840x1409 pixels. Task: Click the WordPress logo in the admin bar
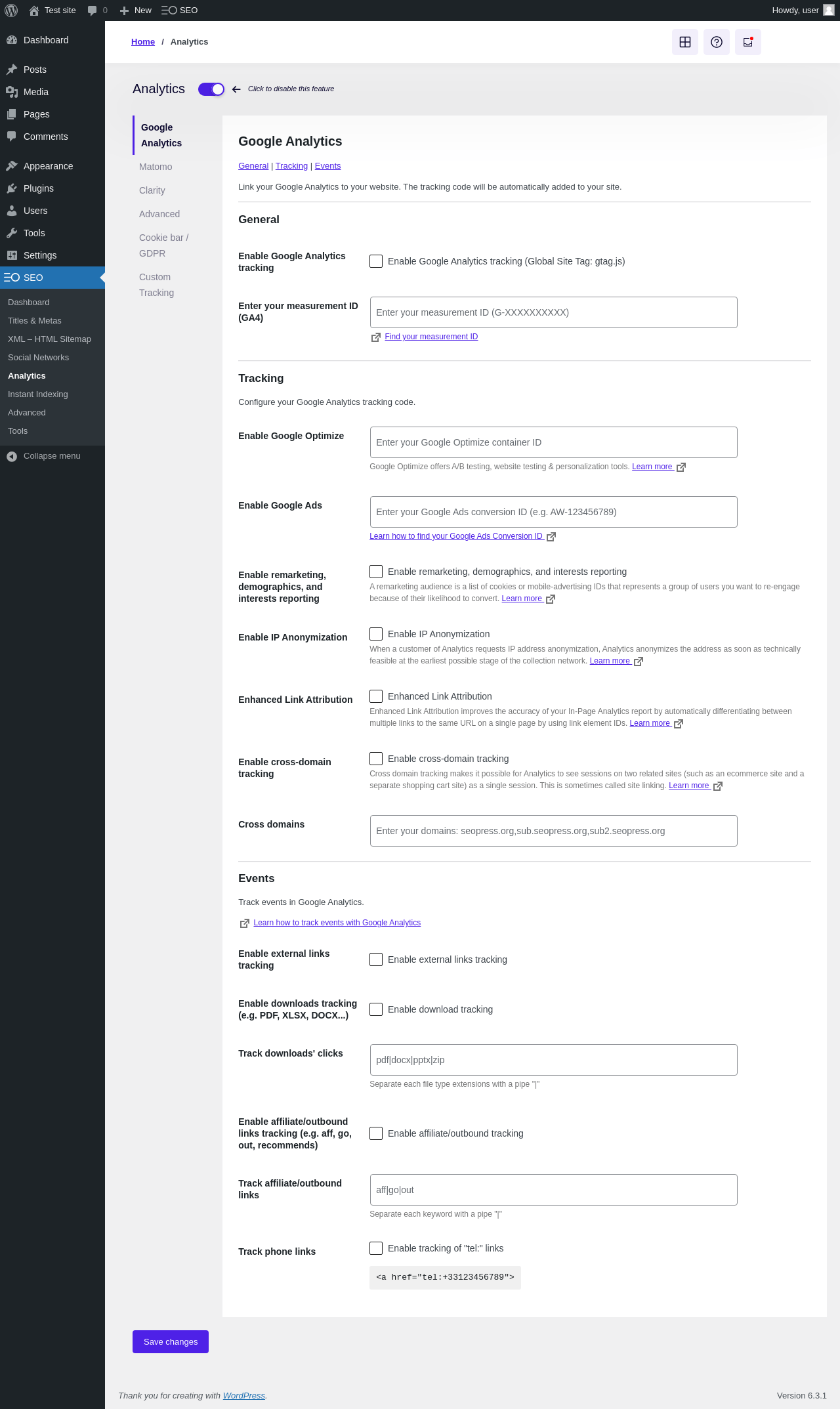[x=11, y=11]
